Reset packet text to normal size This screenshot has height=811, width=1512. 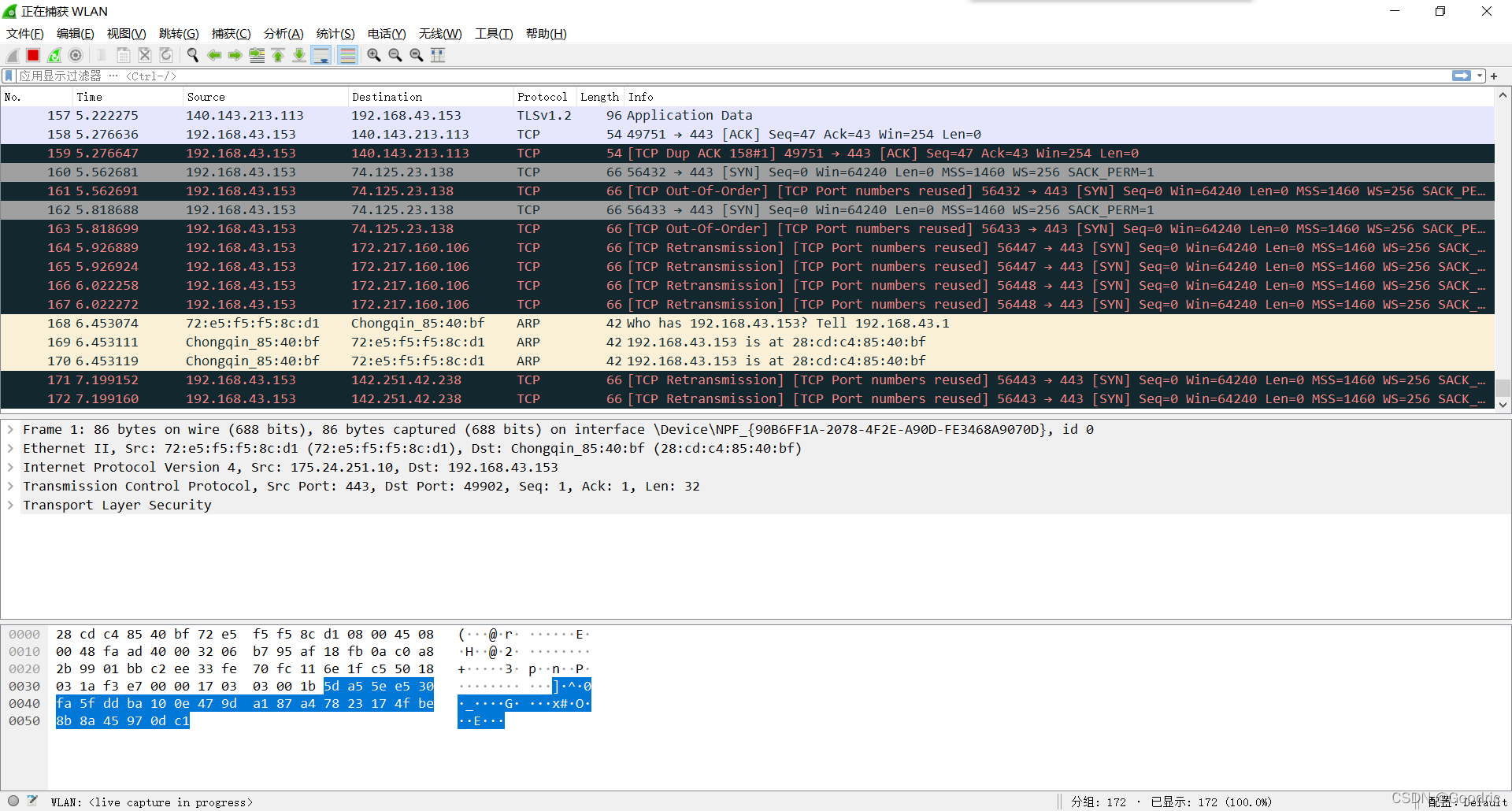tap(417, 55)
